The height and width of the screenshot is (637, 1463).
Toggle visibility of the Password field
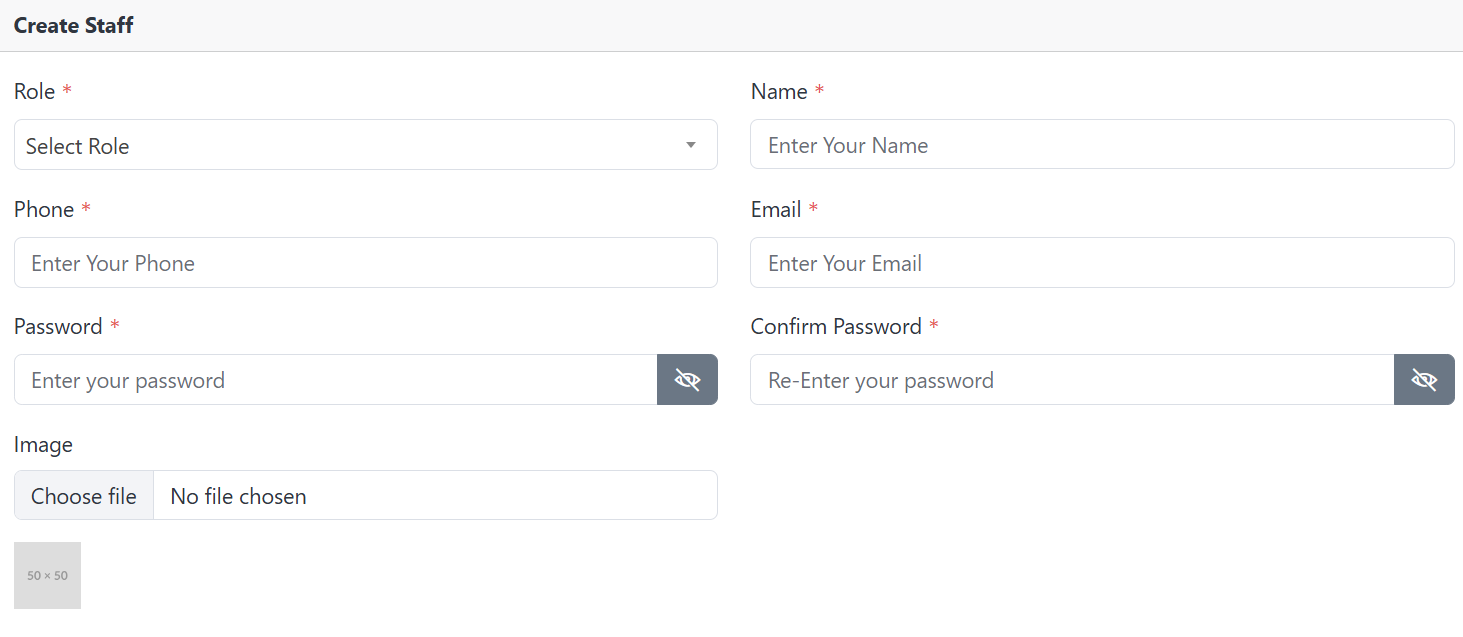tap(687, 380)
